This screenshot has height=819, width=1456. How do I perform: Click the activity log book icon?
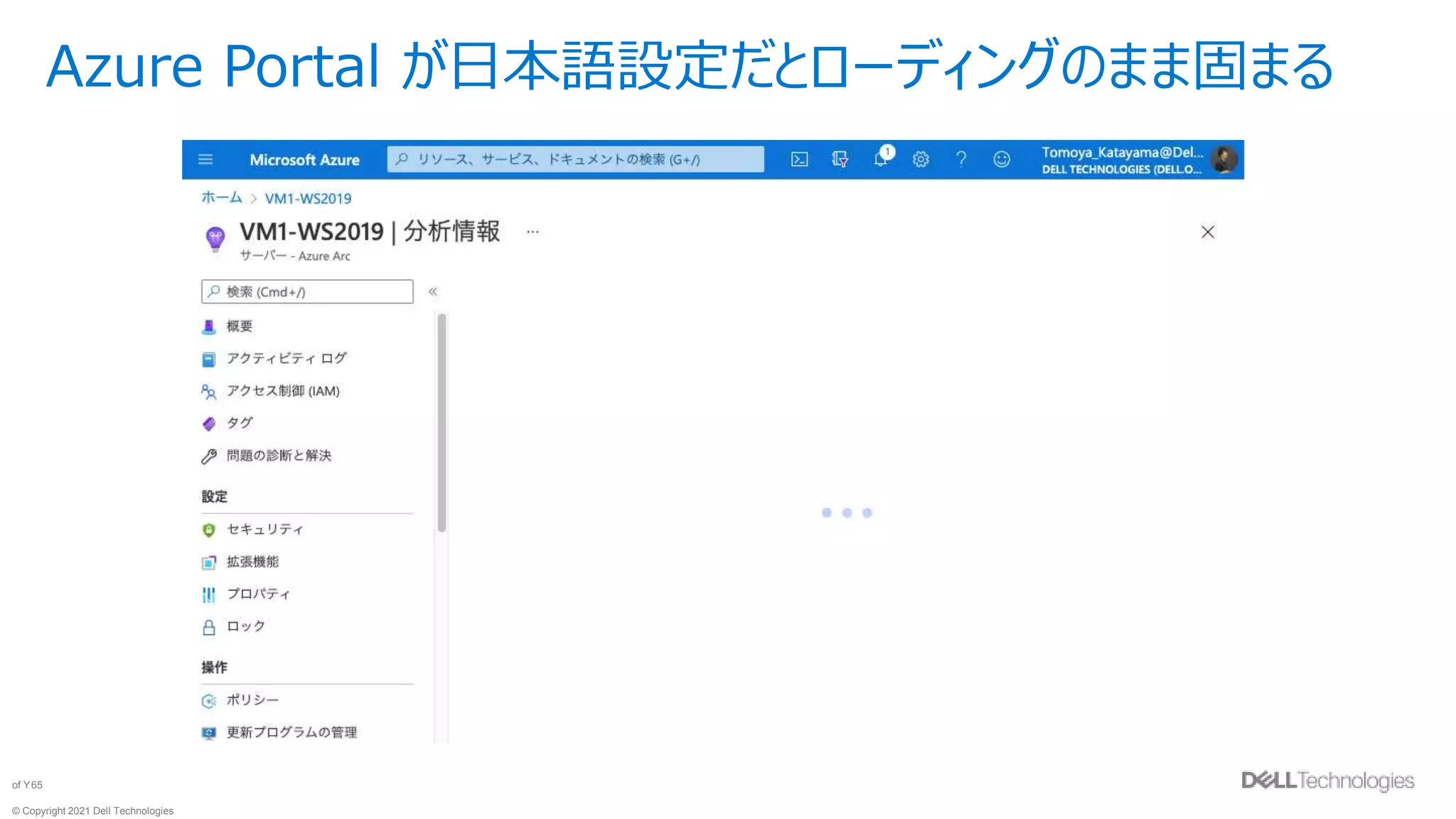[x=208, y=360]
